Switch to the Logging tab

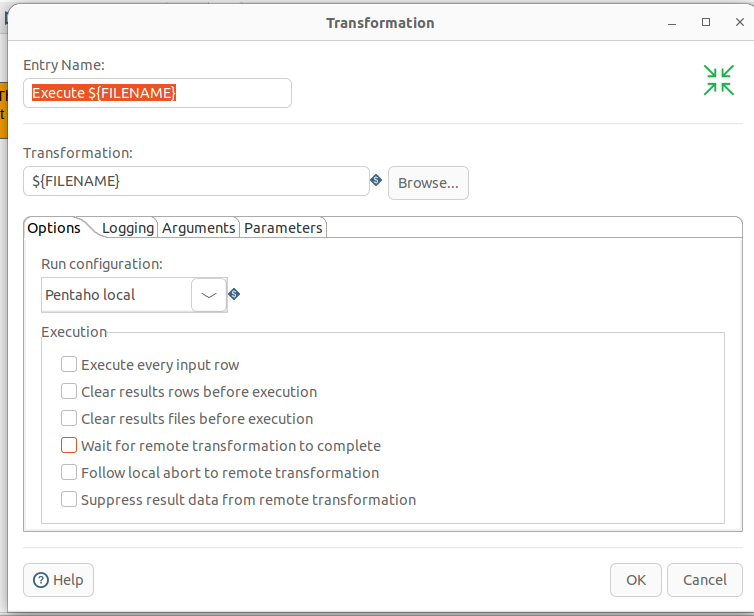pos(128,228)
